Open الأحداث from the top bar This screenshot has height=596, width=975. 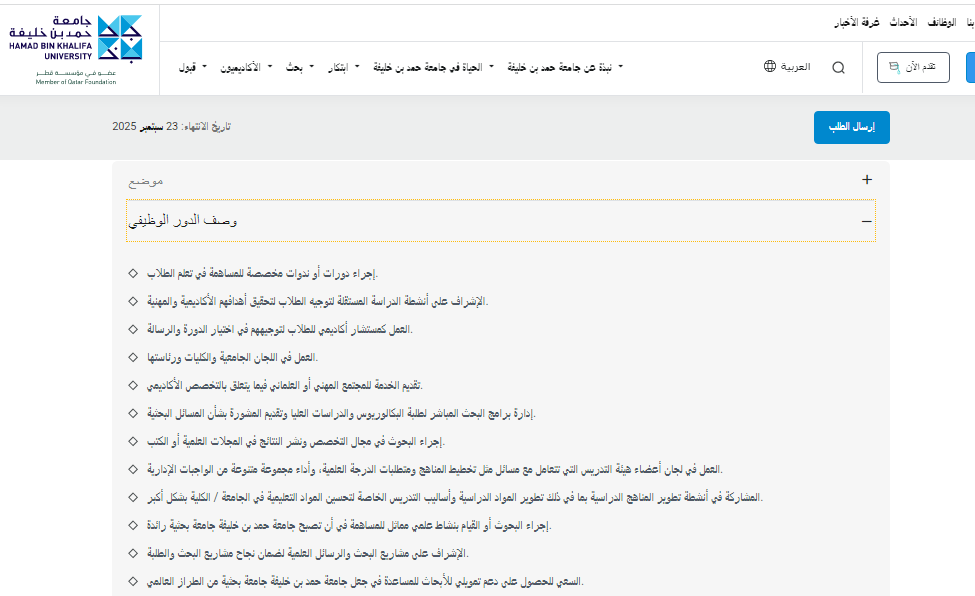903,22
